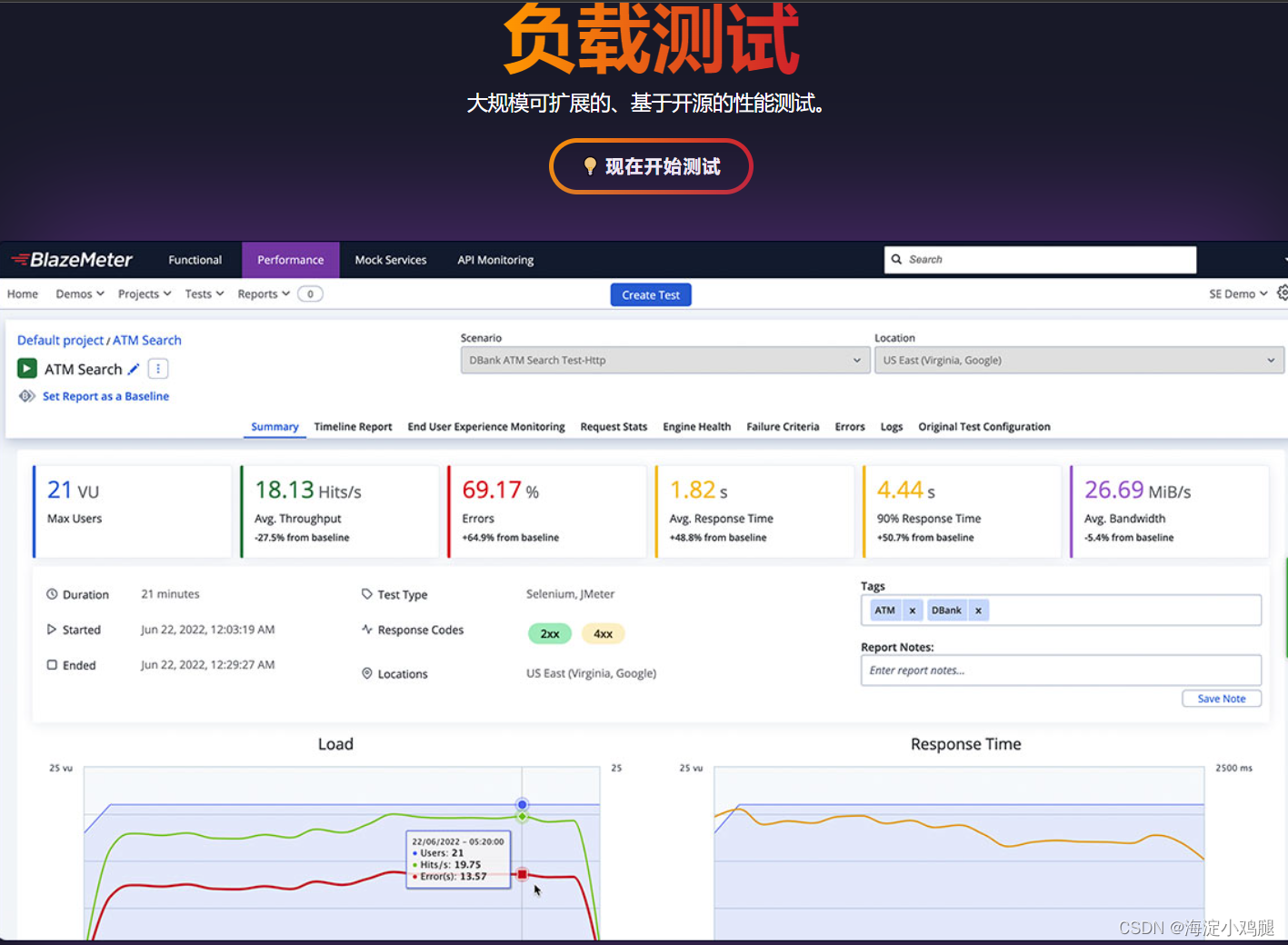Open the Engine Health tab
This screenshot has width=1288, height=945.
coord(697,426)
